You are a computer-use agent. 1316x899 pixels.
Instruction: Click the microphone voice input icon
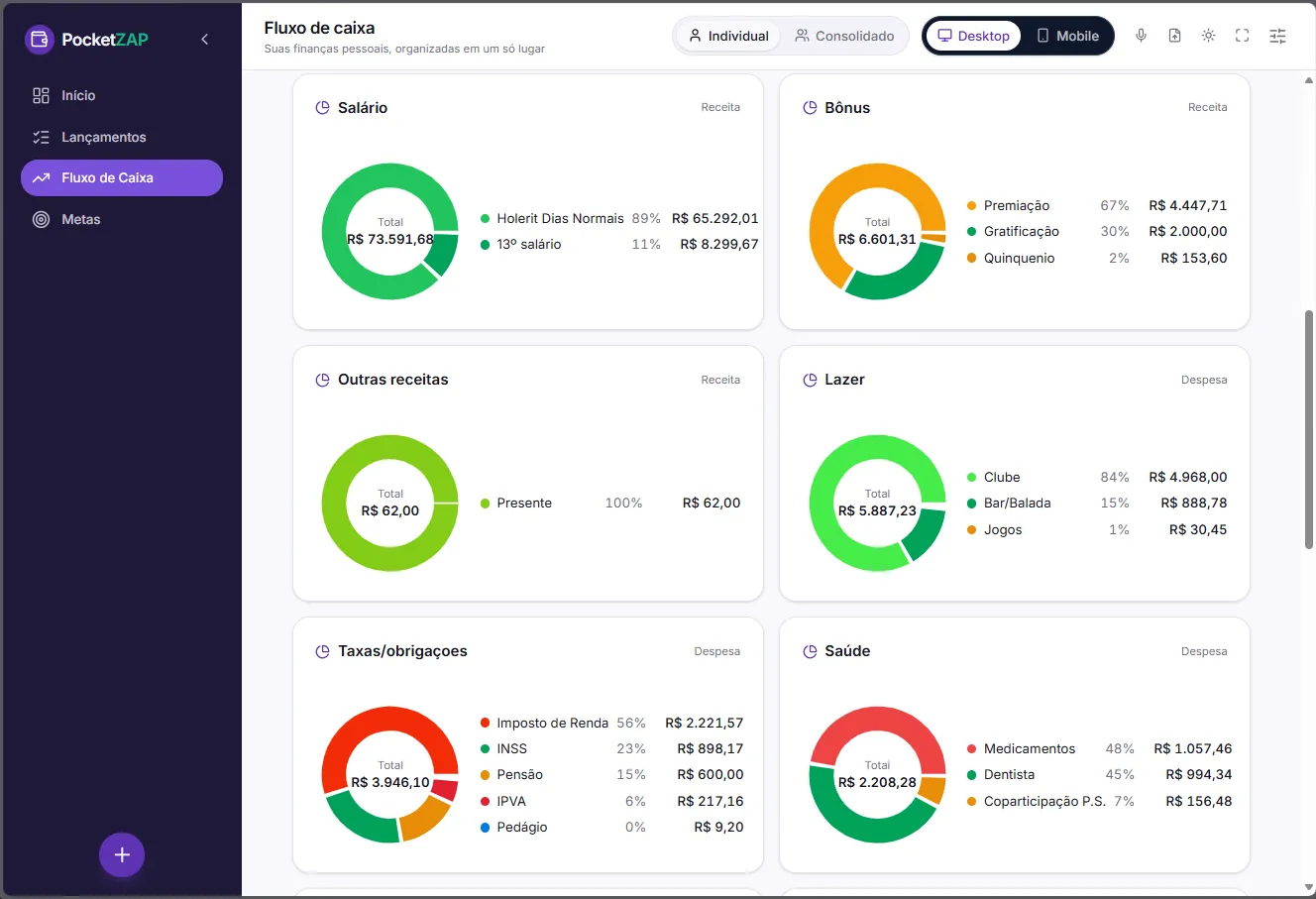pyautogui.click(x=1141, y=36)
